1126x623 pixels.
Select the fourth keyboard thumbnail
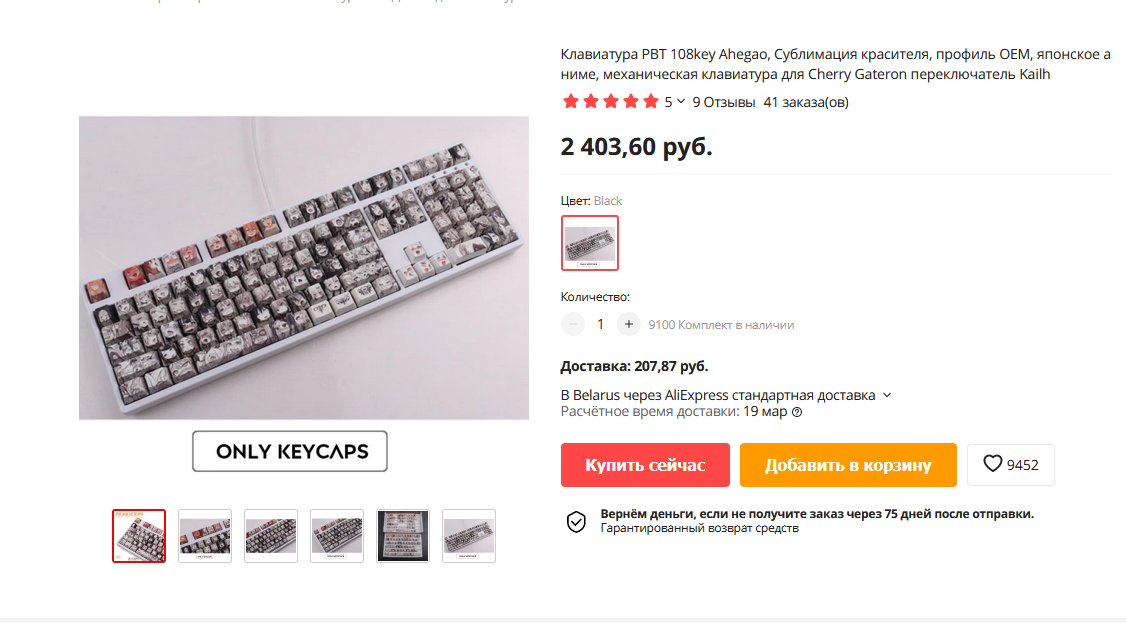337,536
